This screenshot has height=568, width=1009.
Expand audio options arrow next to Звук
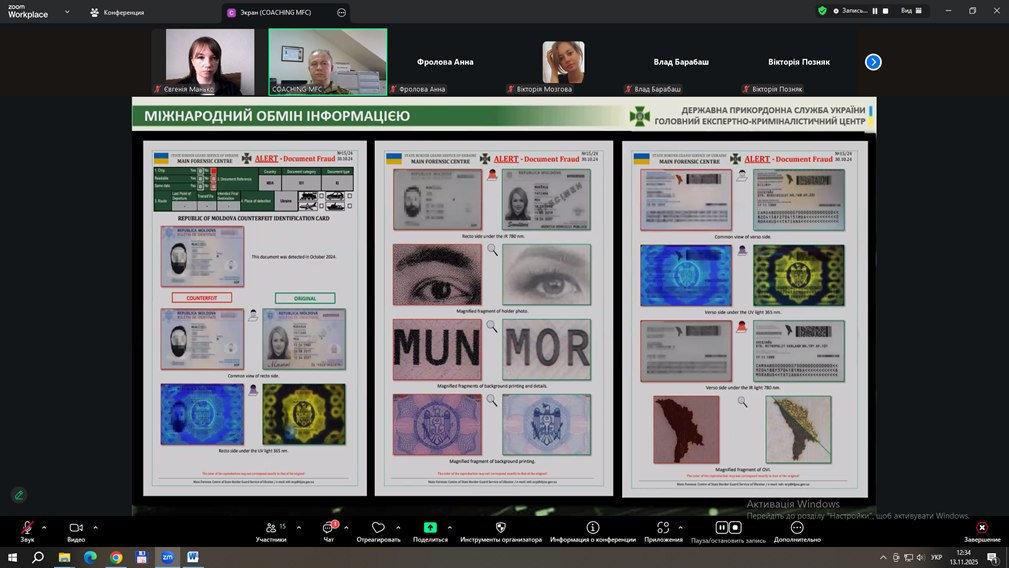(44, 527)
